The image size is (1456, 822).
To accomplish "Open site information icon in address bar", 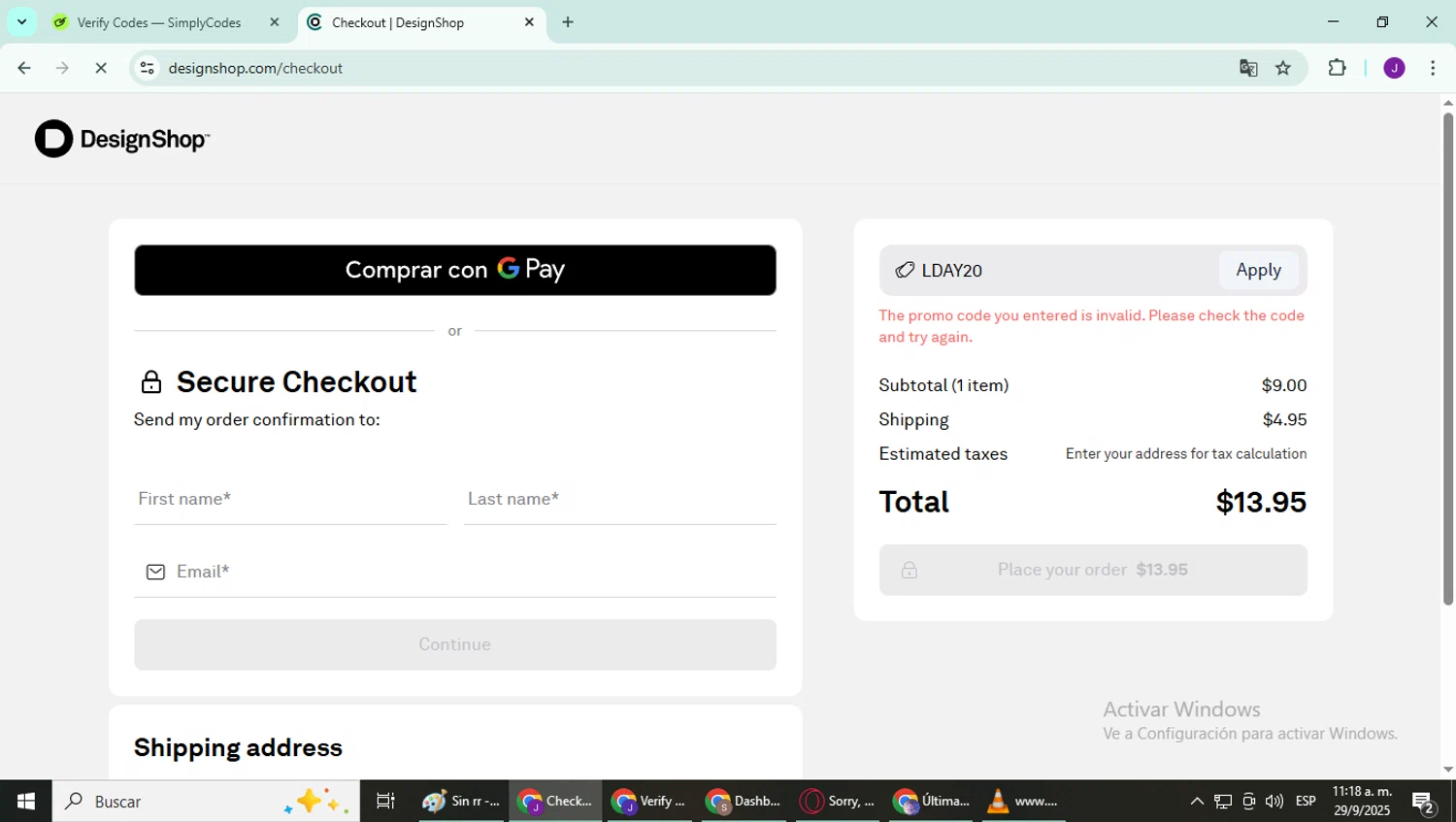I will (148, 68).
